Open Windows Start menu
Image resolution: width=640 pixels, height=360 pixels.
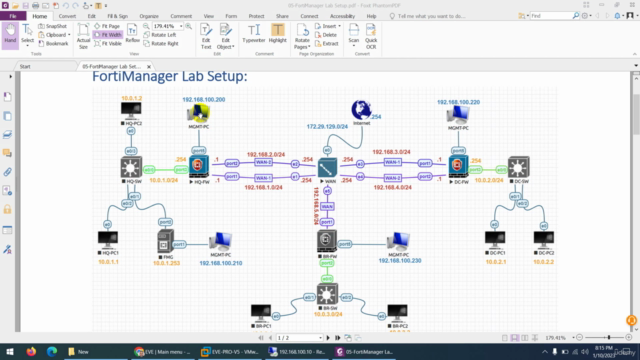(x=10, y=351)
